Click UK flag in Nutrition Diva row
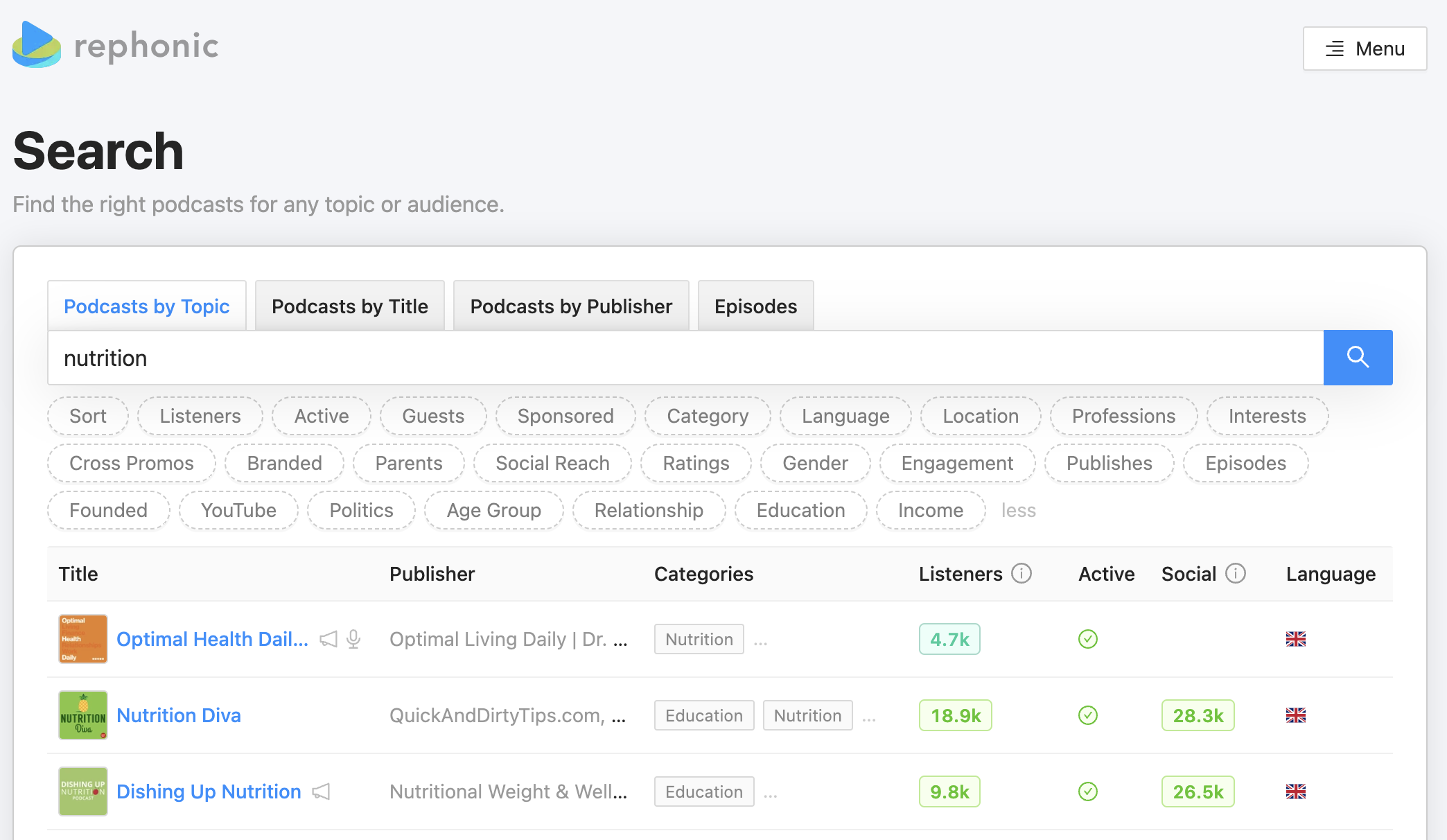 point(1295,715)
